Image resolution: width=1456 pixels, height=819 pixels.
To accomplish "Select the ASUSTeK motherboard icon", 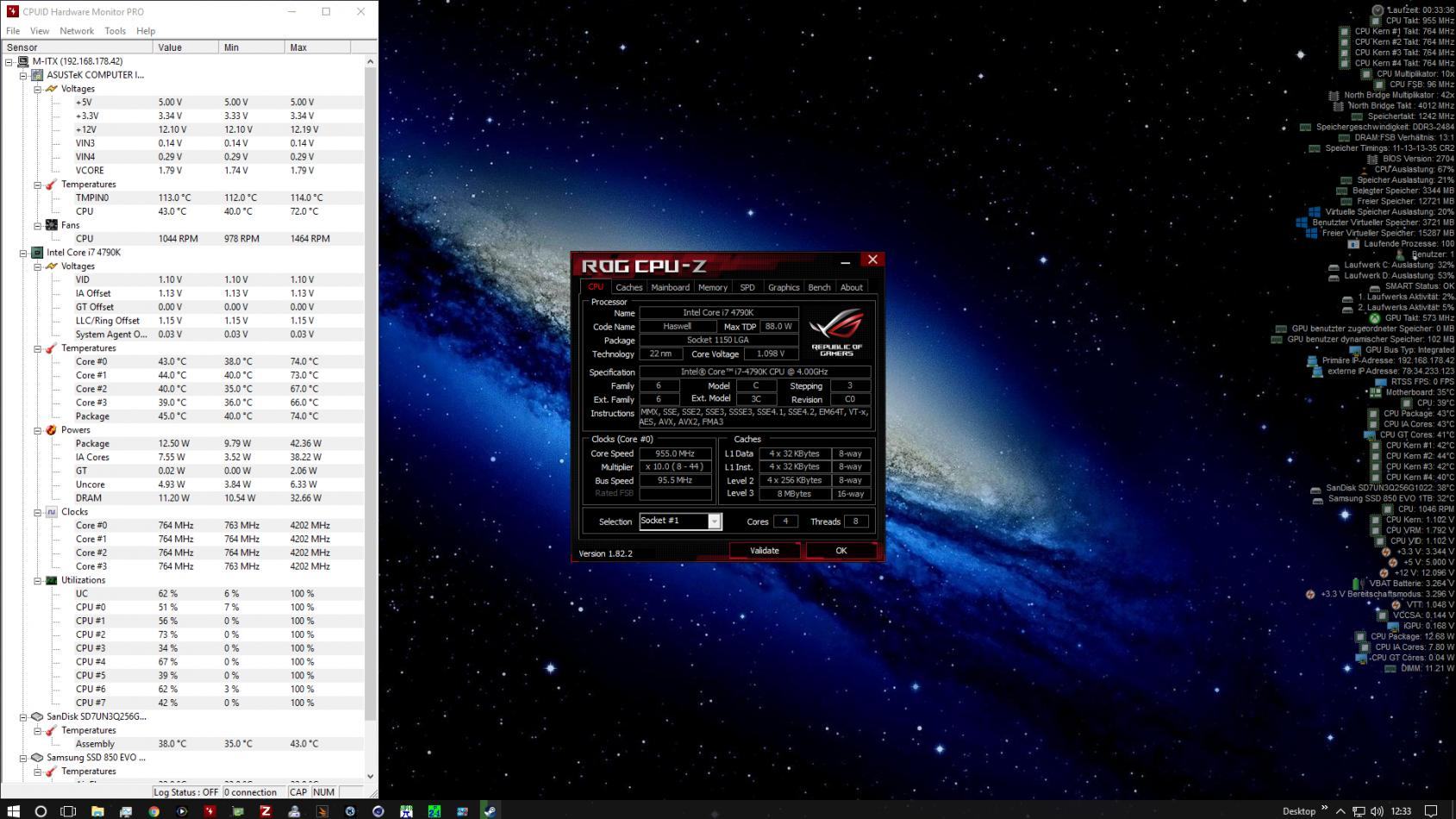I will click(x=37, y=75).
